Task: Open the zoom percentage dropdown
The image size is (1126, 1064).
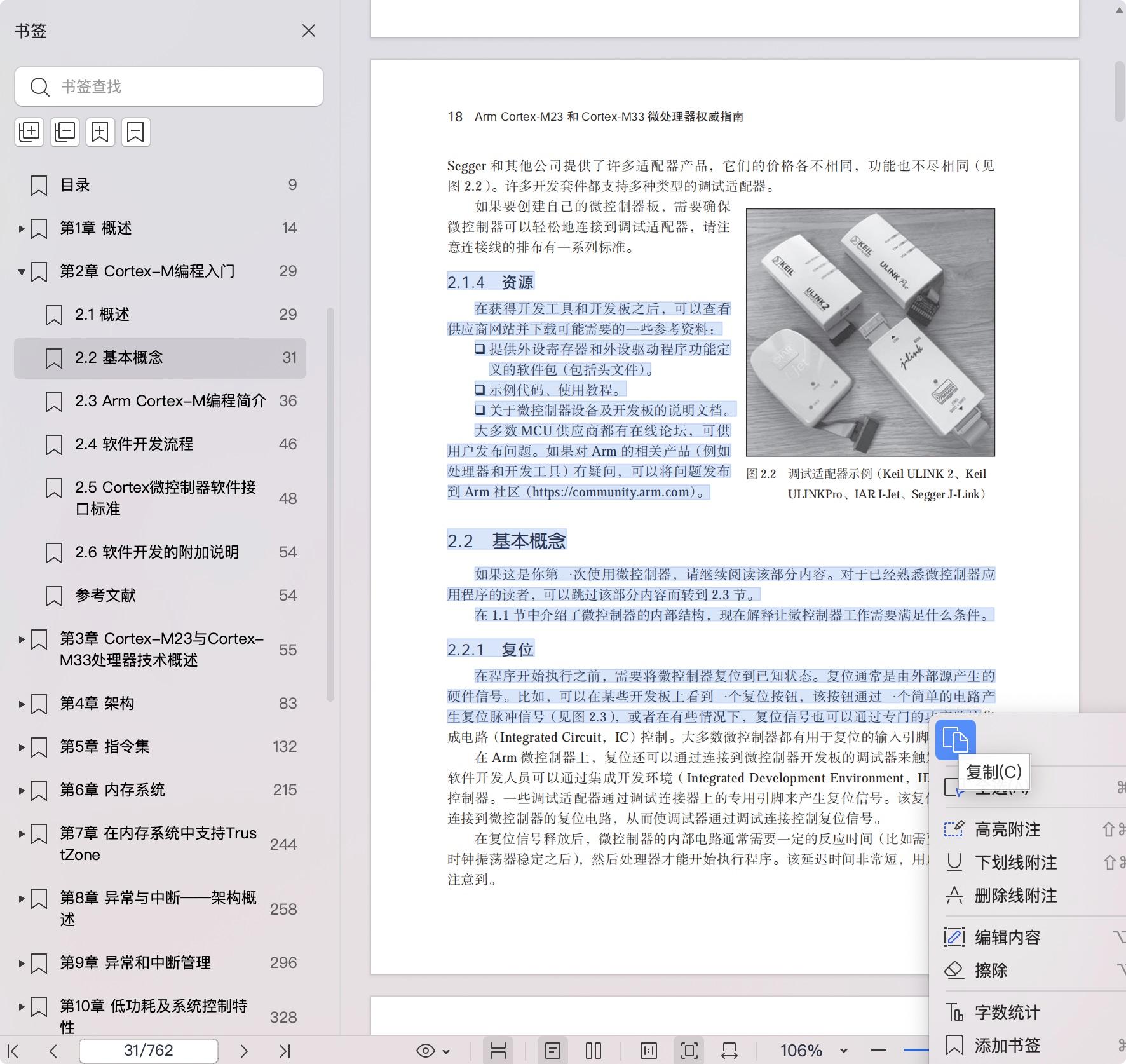Action: pos(843,1051)
